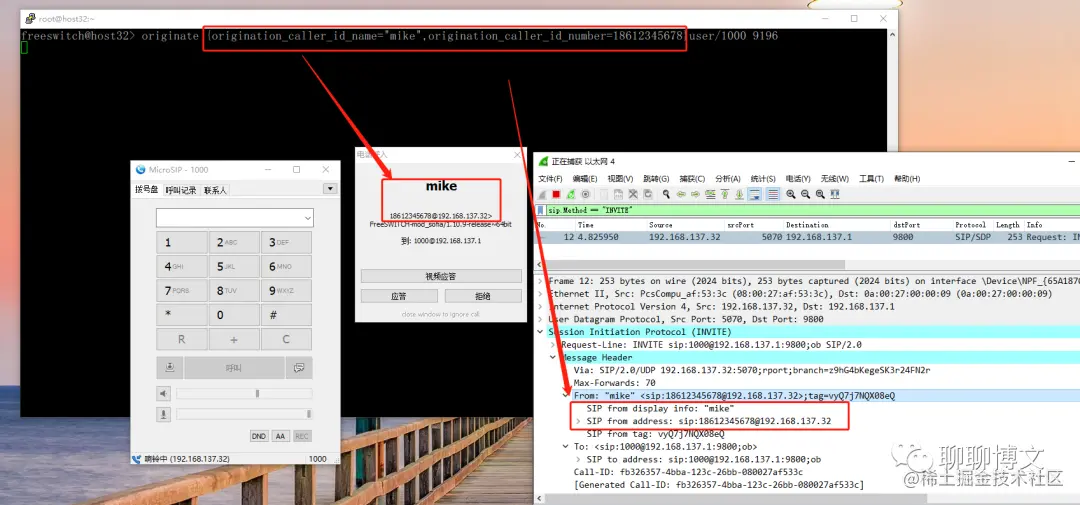Select the Max-Forwards: 70 line
The height and width of the screenshot is (505, 1080).
pyautogui.click(x=614, y=383)
